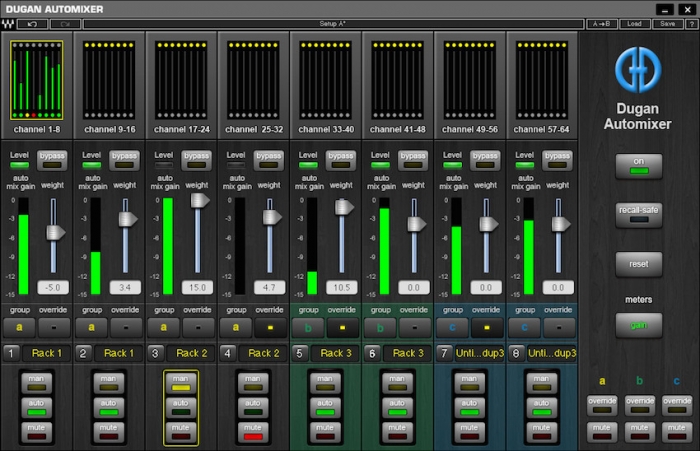The image size is (700, 451).
Task: Change channel 1 group a selector
Action: [19, 327]
